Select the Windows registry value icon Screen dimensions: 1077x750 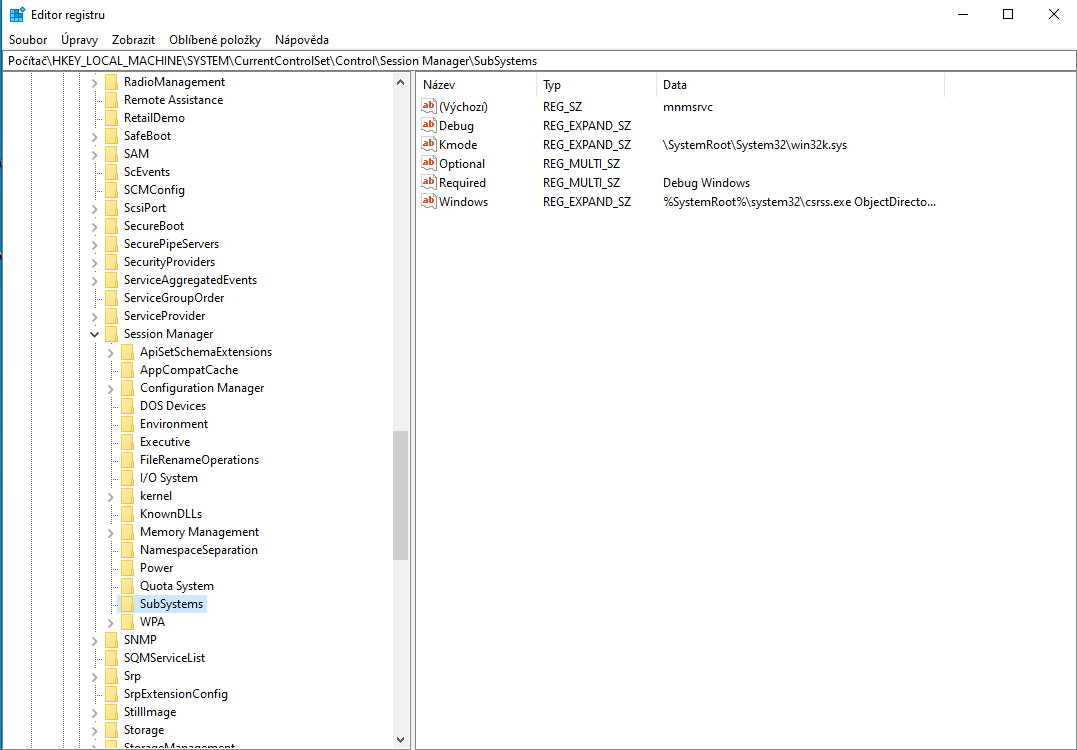430,202
